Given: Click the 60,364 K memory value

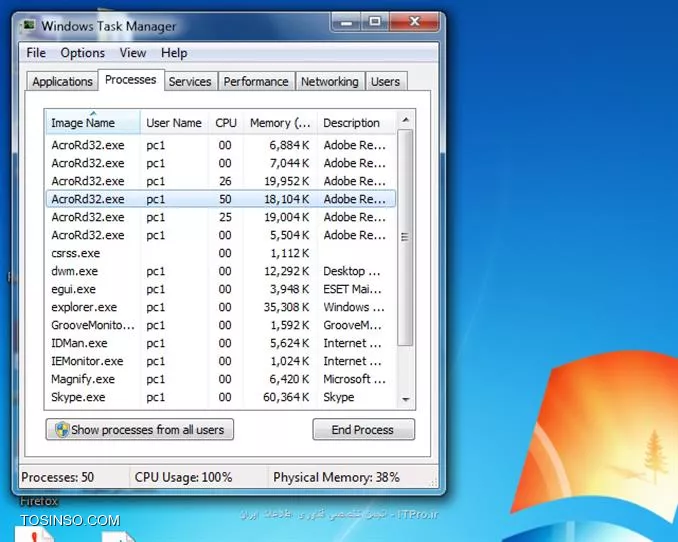Looking at the screenshot, I should coord(286,397).
